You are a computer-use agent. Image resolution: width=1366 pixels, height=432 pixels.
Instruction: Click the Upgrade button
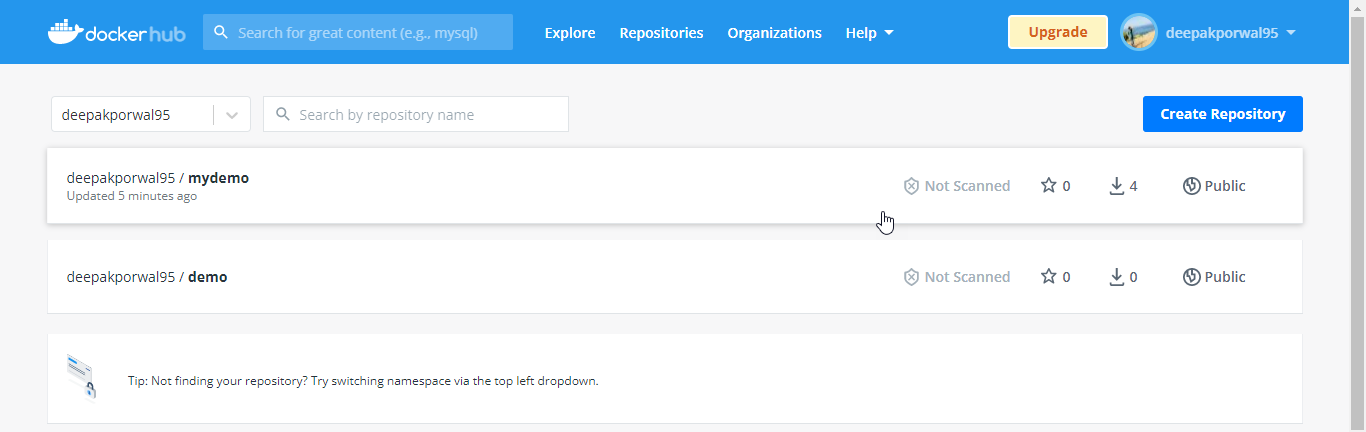(1058, 32)
